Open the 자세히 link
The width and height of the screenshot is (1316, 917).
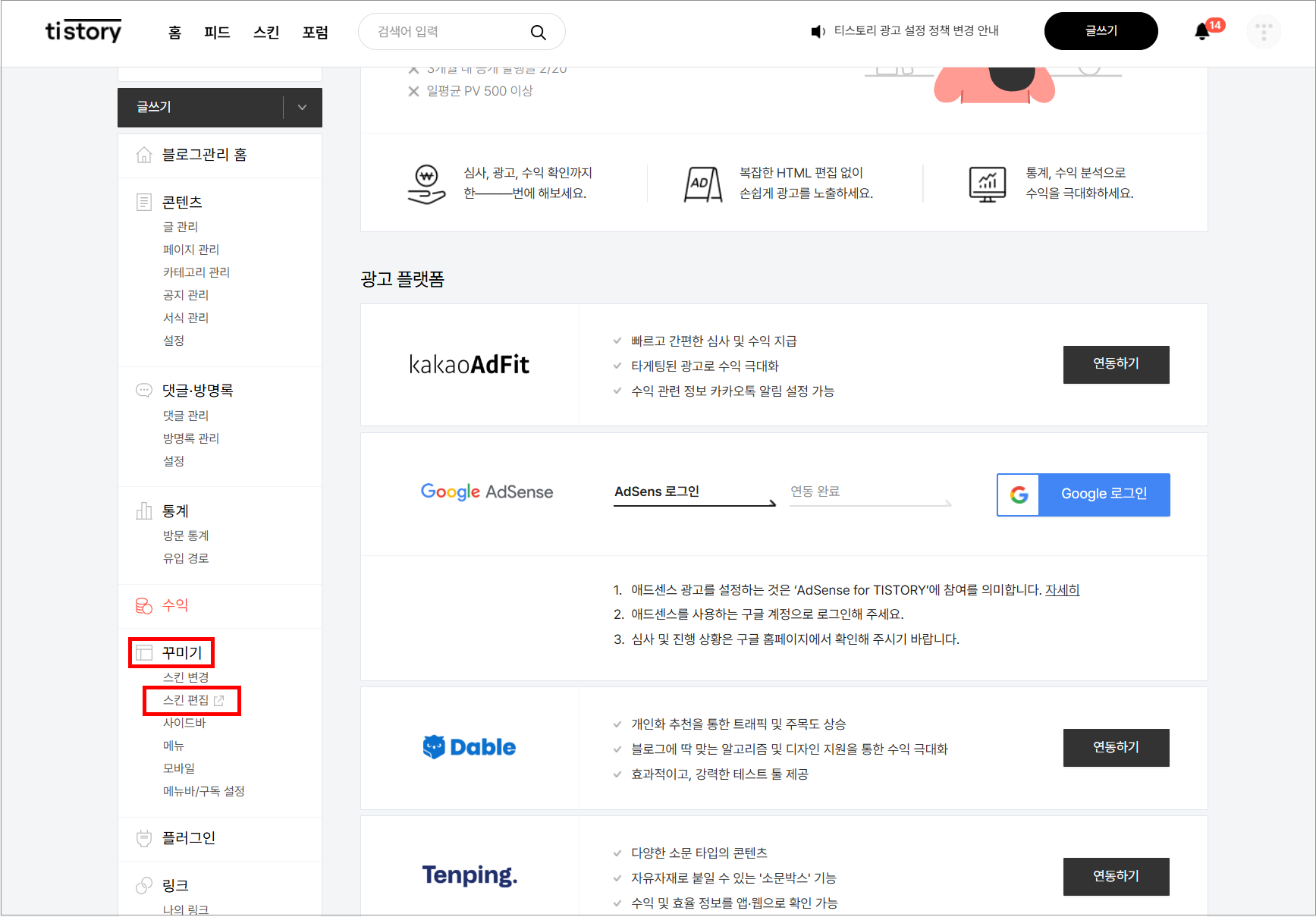1062,590
